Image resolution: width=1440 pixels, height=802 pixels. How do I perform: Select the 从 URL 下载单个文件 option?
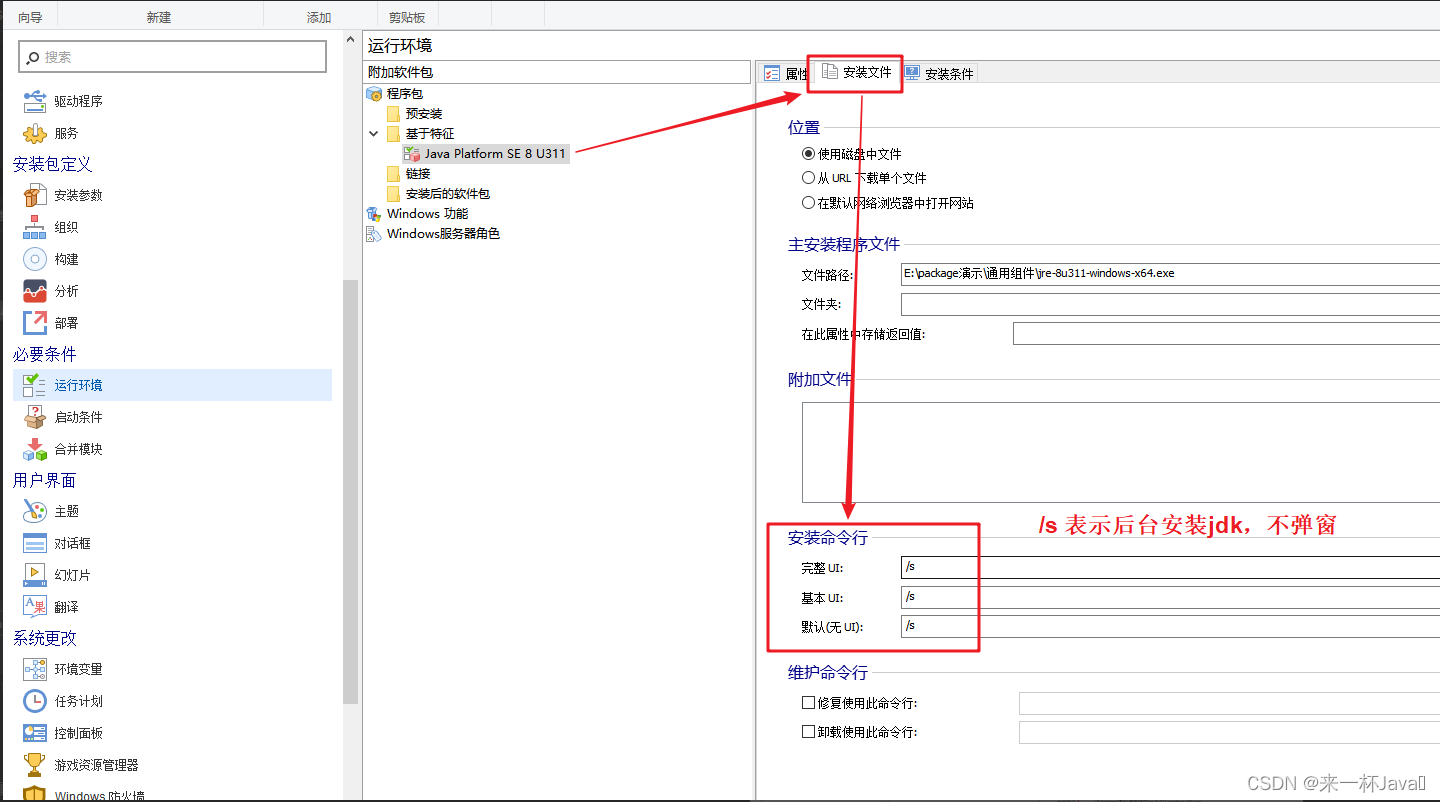(x=809, y=178)
